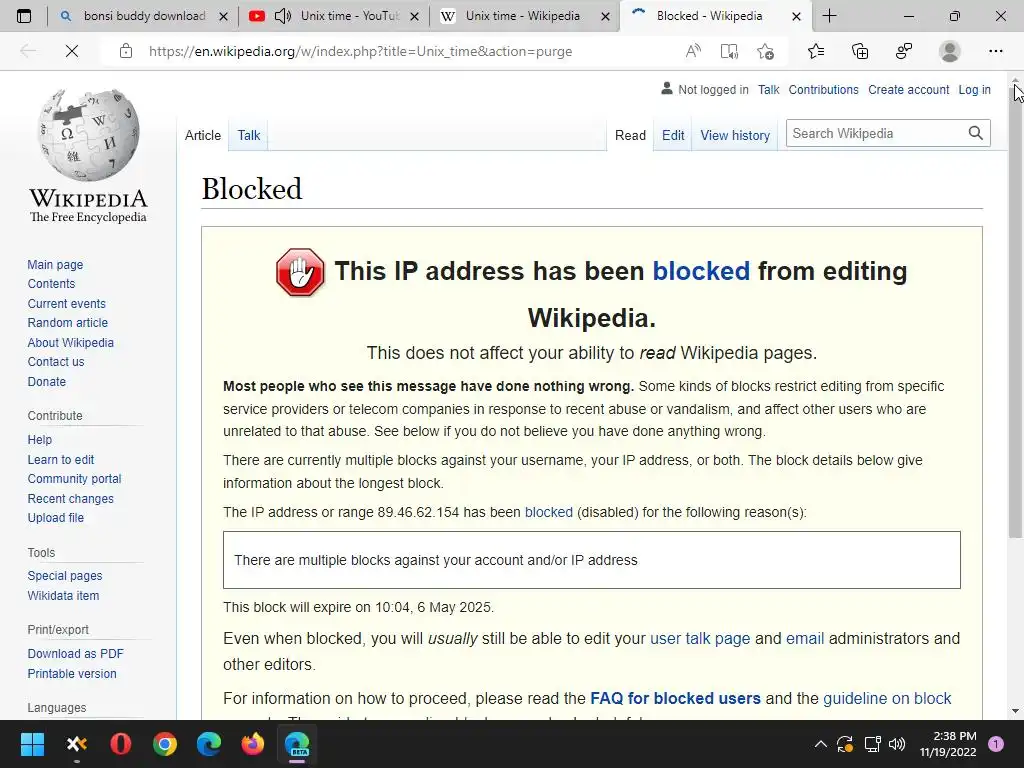1024x768 pixels.
Task: Add this page to favorites
Action: [x=765, y=51]
